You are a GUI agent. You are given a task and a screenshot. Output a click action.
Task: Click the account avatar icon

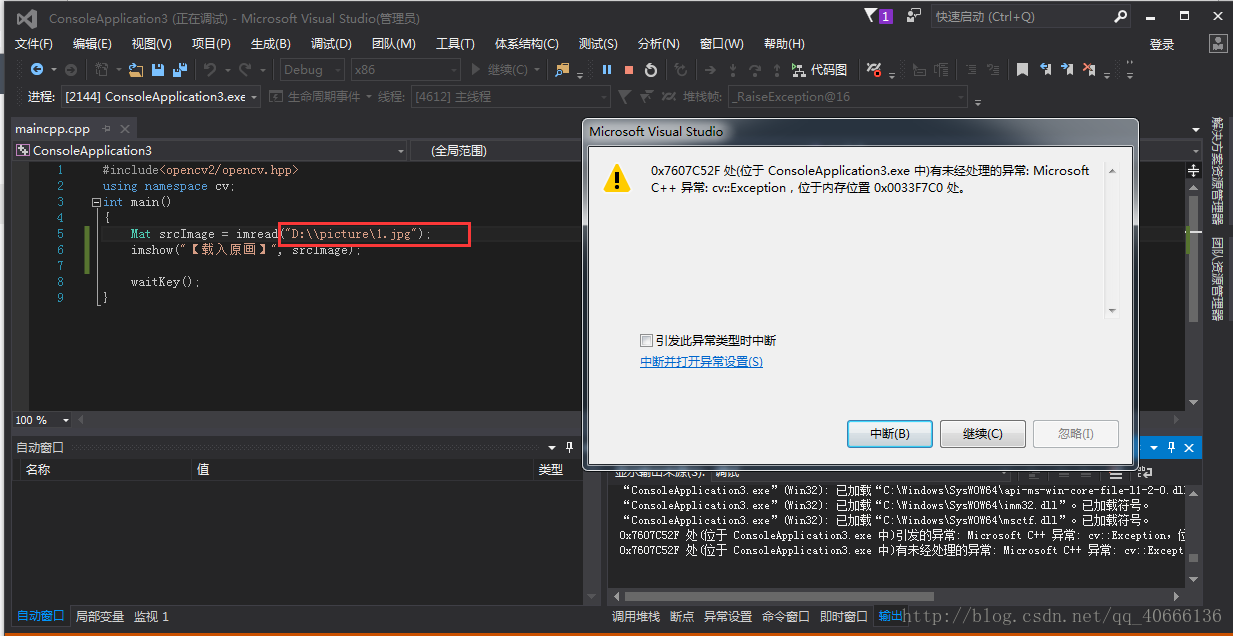click(x=1218, y=43)
